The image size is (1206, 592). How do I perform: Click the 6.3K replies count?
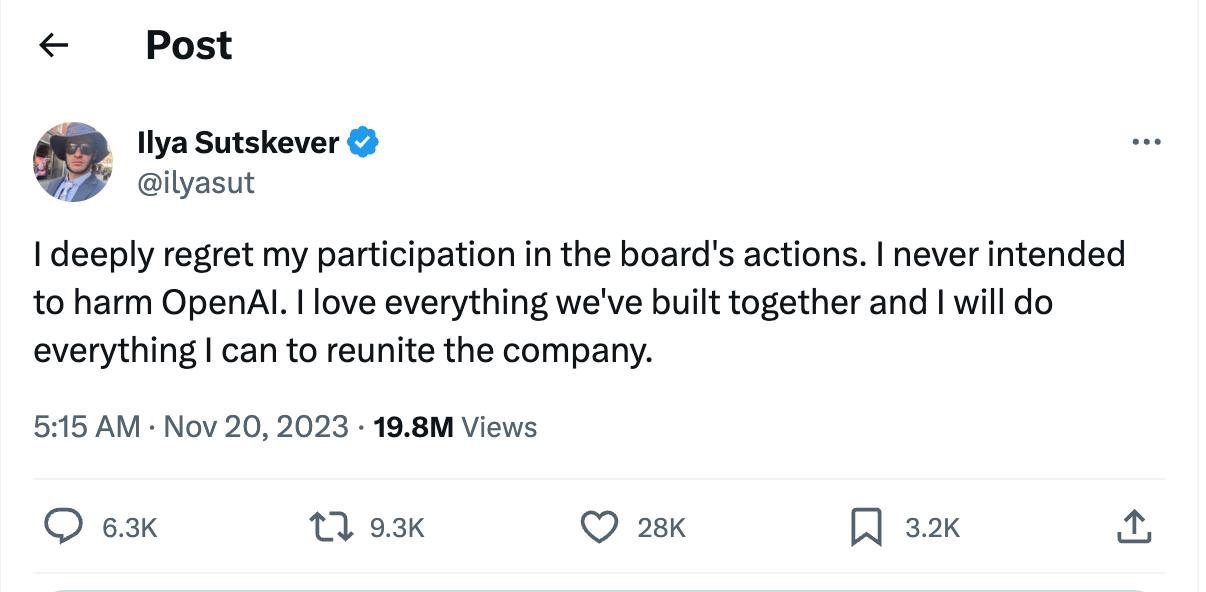130,527
